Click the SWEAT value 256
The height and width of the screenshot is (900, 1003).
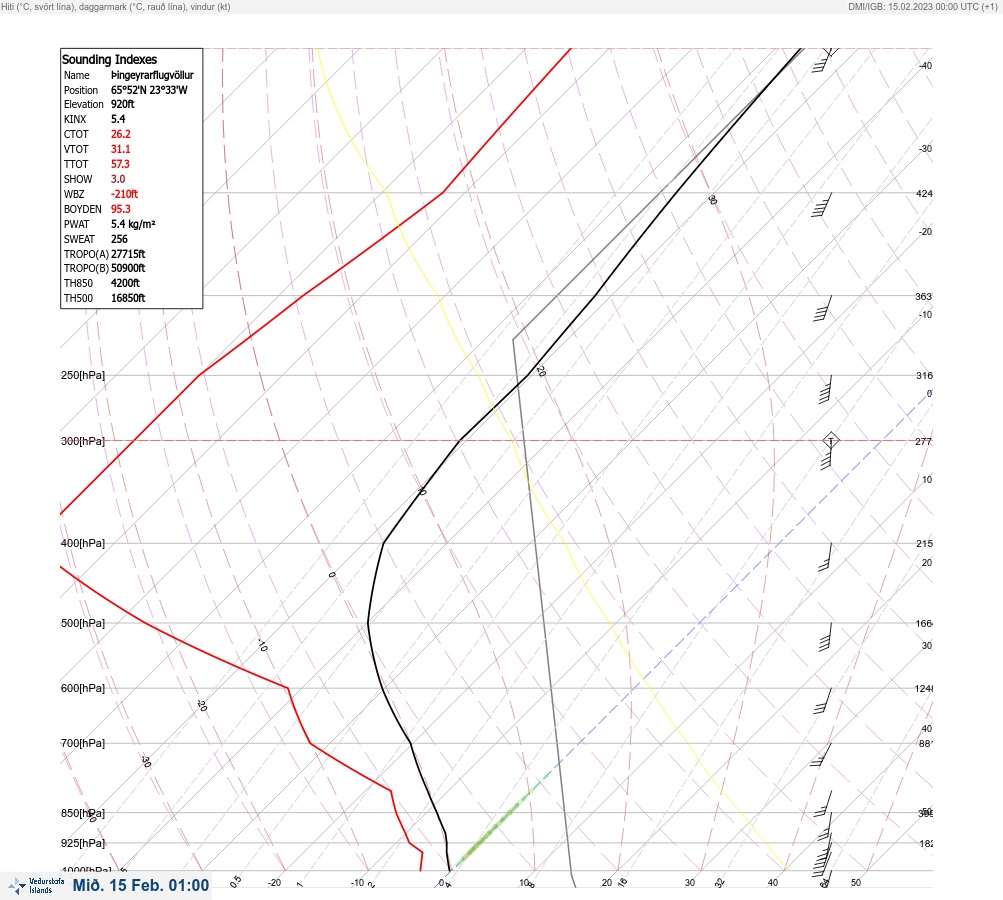click(119, 239)
